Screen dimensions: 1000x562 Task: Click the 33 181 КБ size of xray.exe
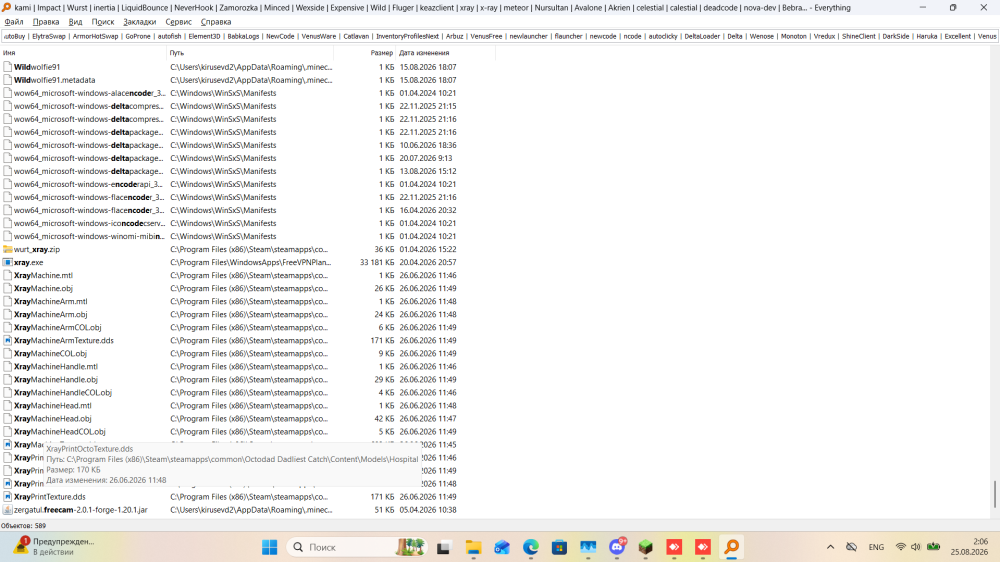[x=377, y=262]
